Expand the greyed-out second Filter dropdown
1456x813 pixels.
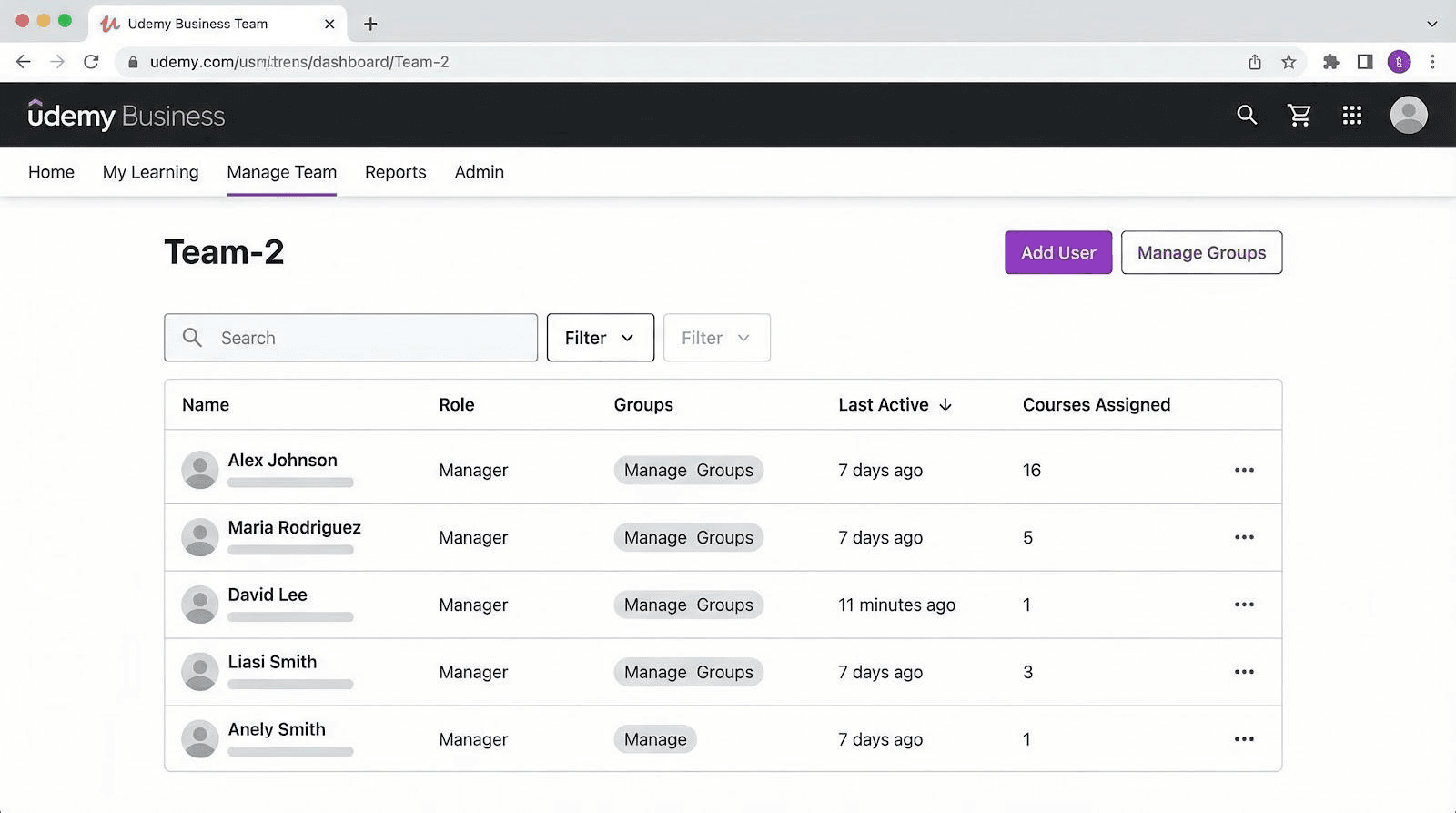coord(716,338)
